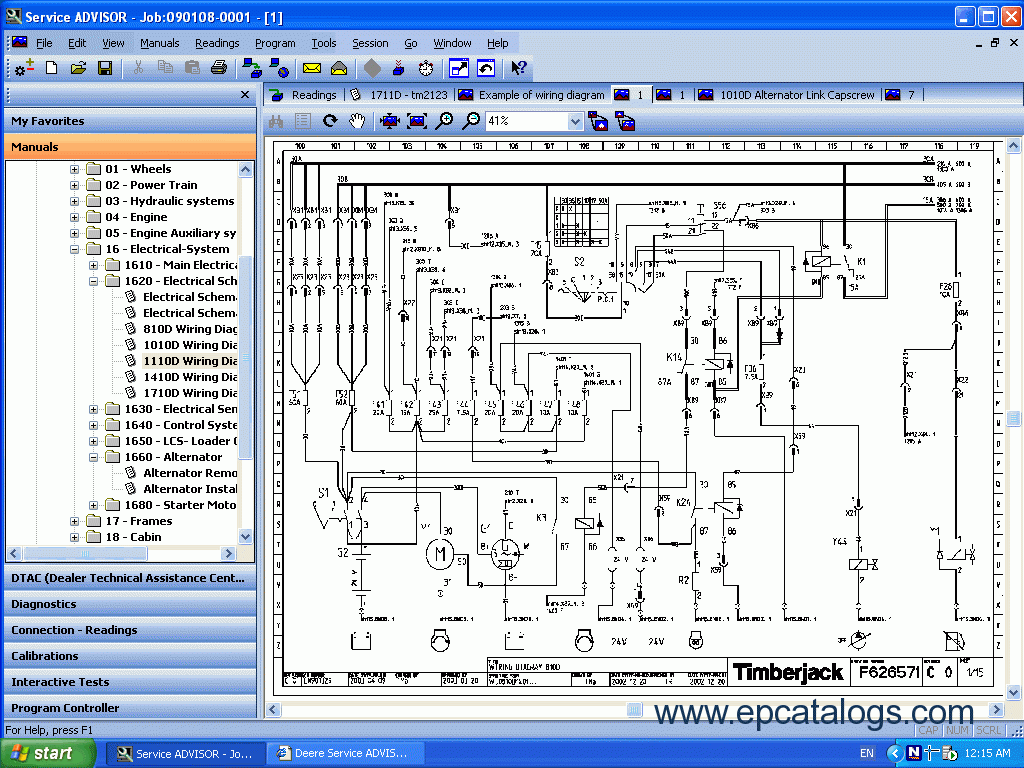The image size is (1024, 768).
Task: Expand the 01 - Wheels tree node
Action: (74, 169)
